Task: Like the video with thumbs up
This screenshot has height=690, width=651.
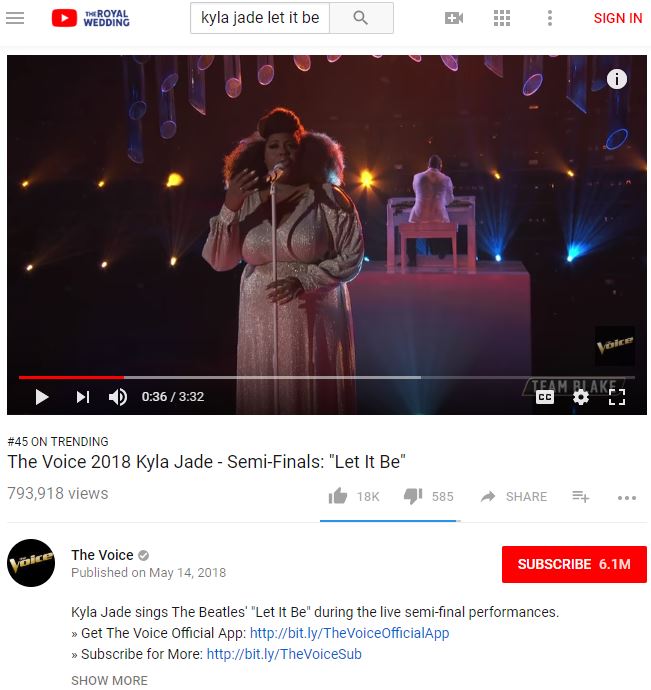Action: coord(338,496)
